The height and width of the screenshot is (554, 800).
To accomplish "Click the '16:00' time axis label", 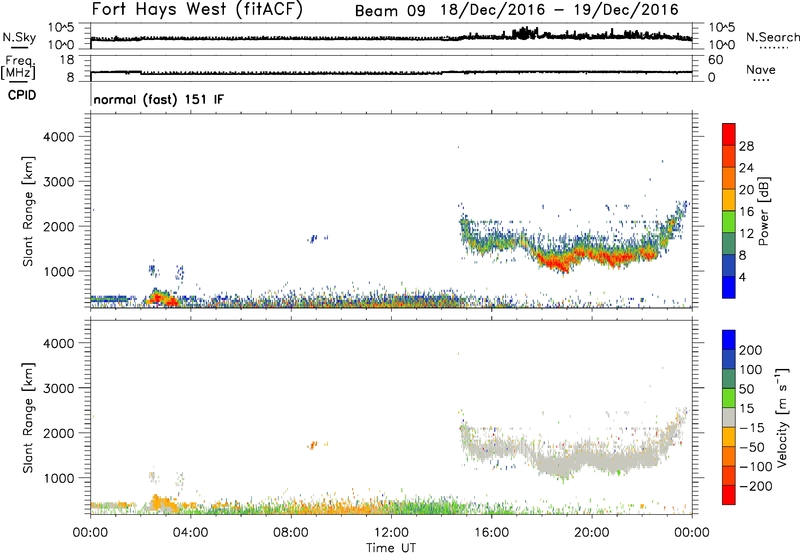I will 491,533.
